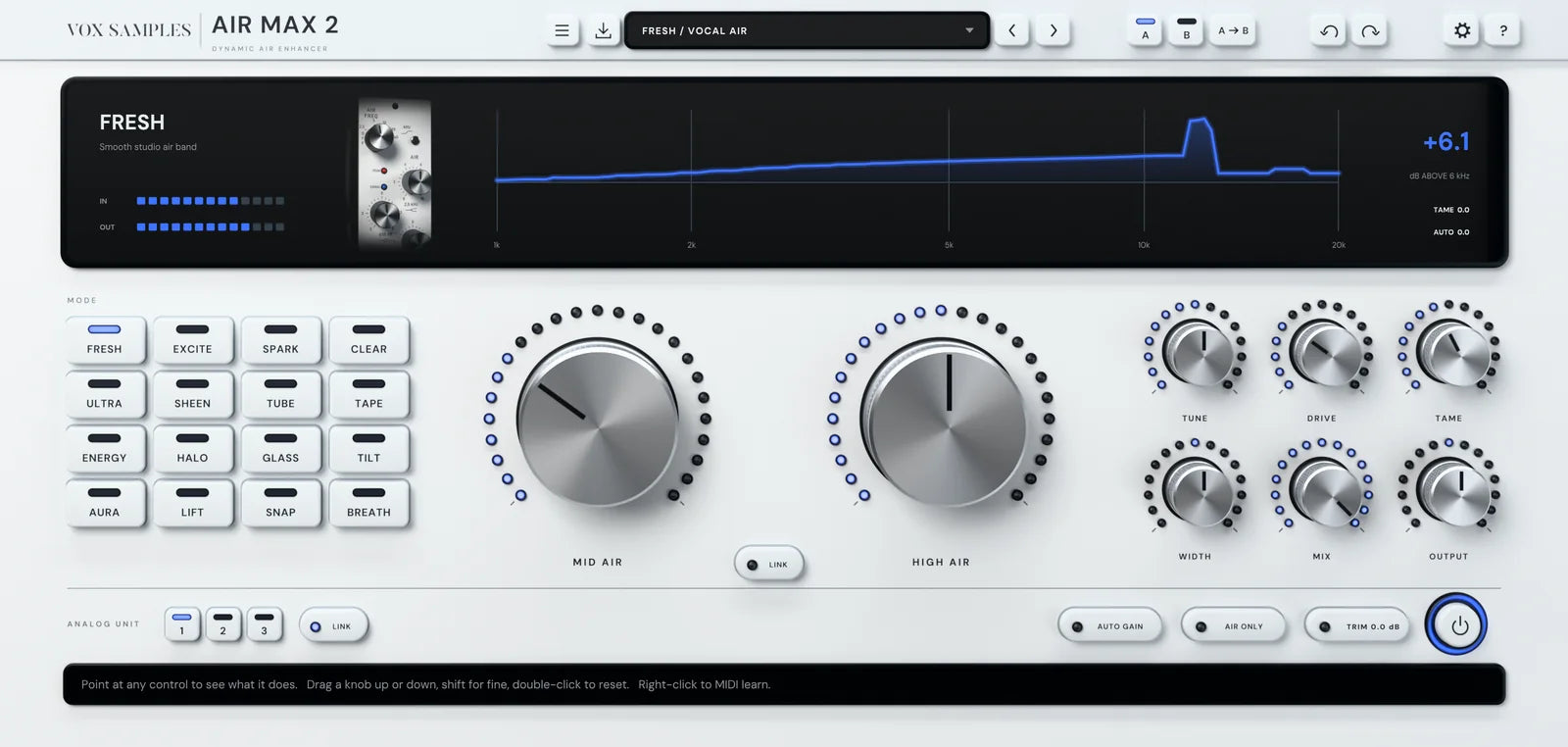The image size is (1568, 747).
Task: Select the CLEAR mode
Action: (369, 339)
